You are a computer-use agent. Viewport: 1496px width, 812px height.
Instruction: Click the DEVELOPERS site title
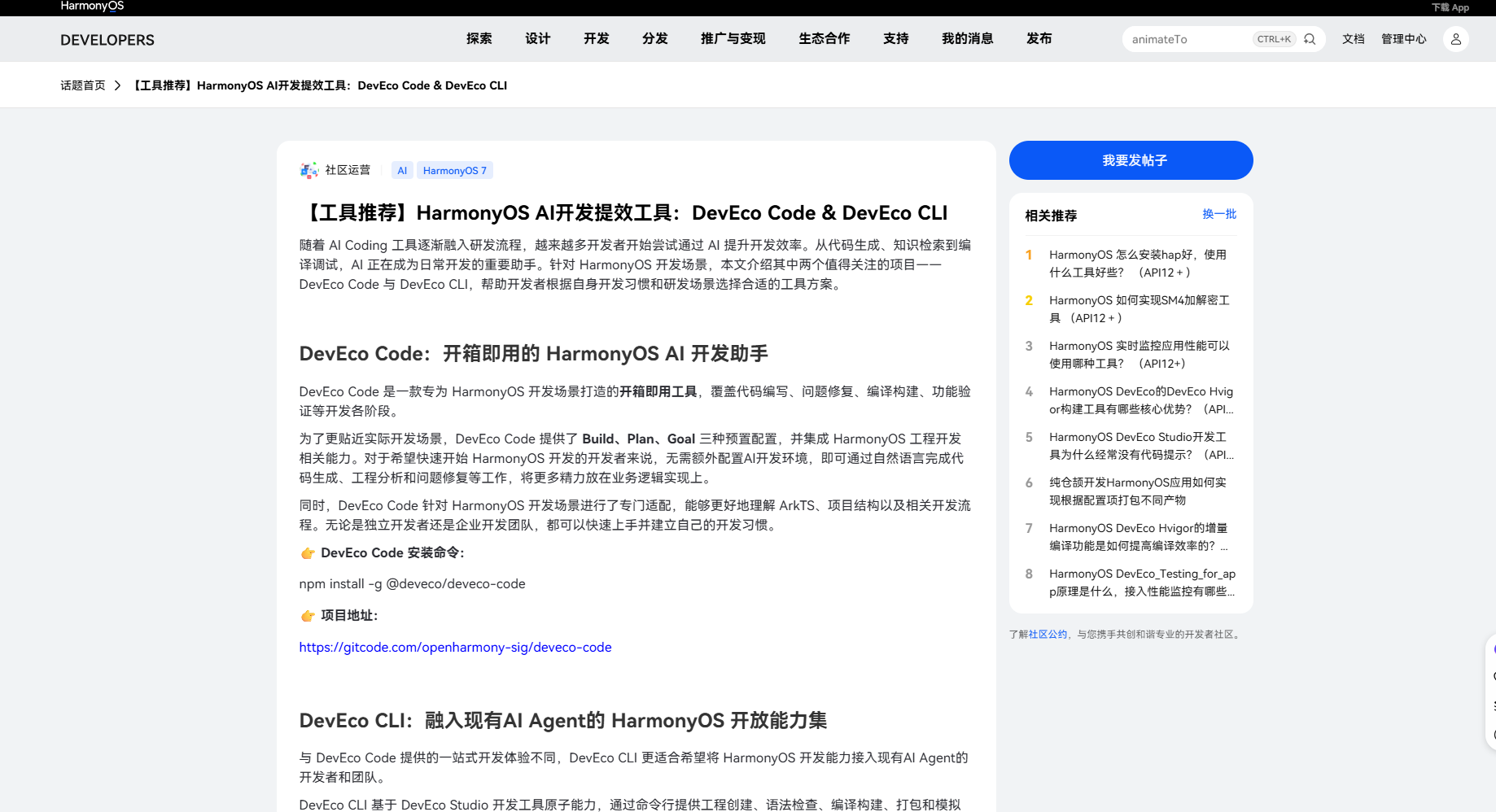point(107,40)
